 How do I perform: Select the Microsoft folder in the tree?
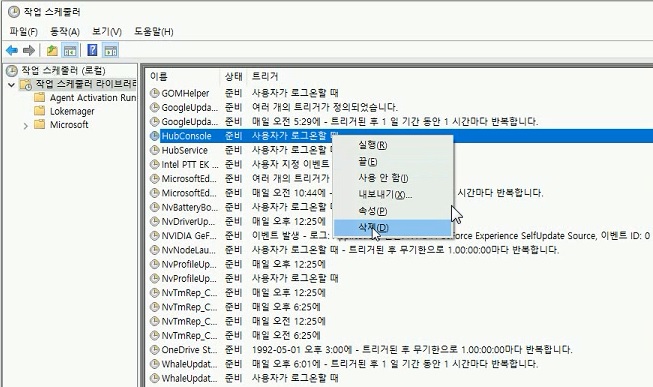69,125
